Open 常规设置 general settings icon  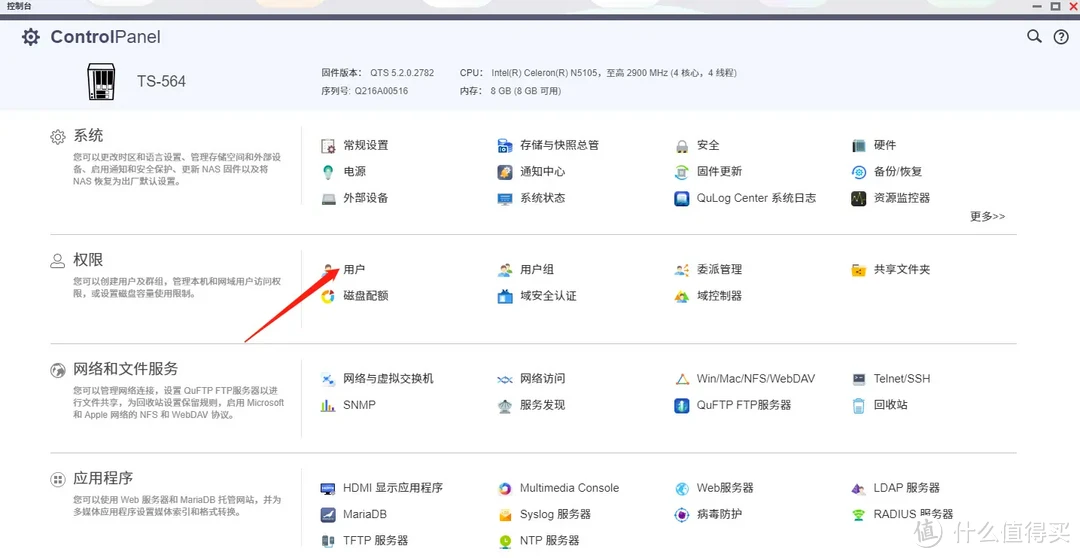(x=329, y=145)
